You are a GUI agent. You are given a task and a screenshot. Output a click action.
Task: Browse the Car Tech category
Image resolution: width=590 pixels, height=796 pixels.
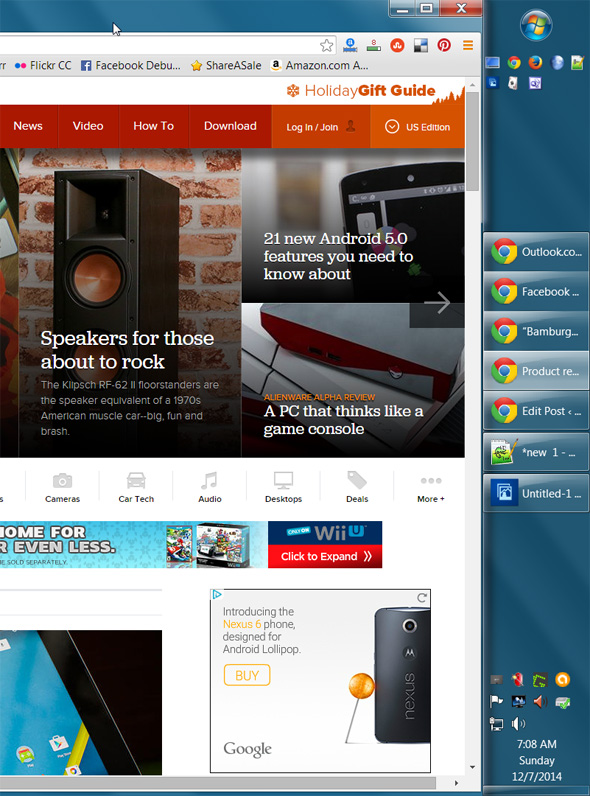136,487
